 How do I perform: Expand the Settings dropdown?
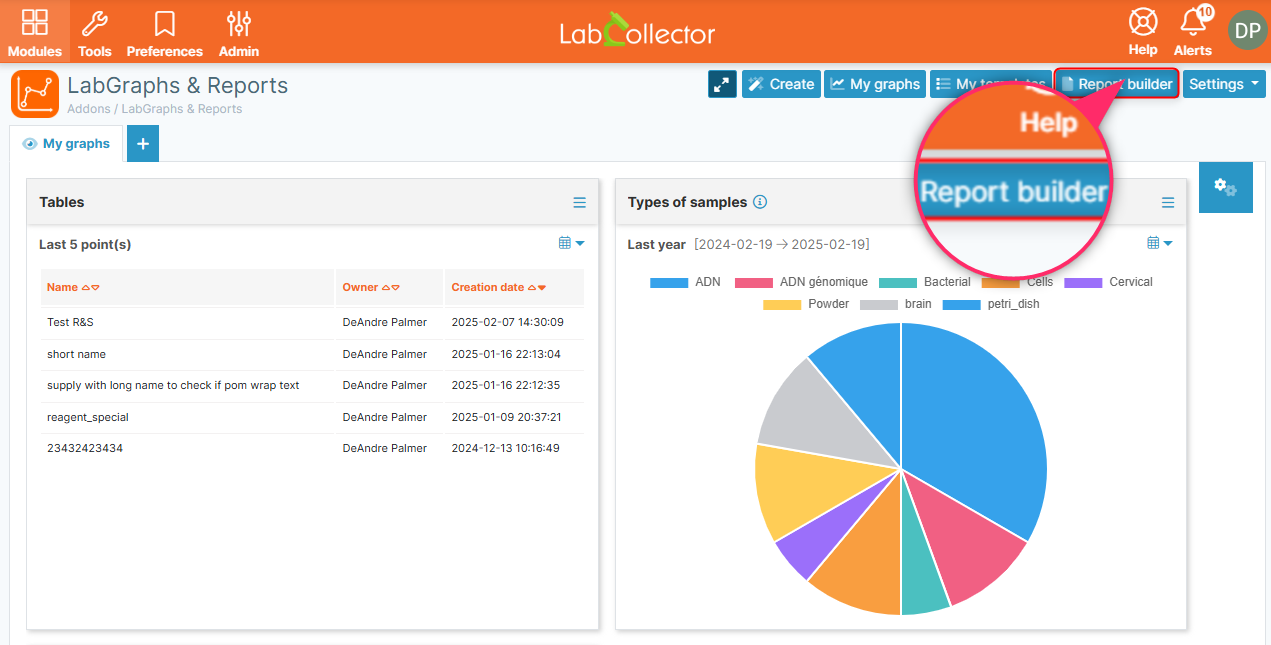1224,84
